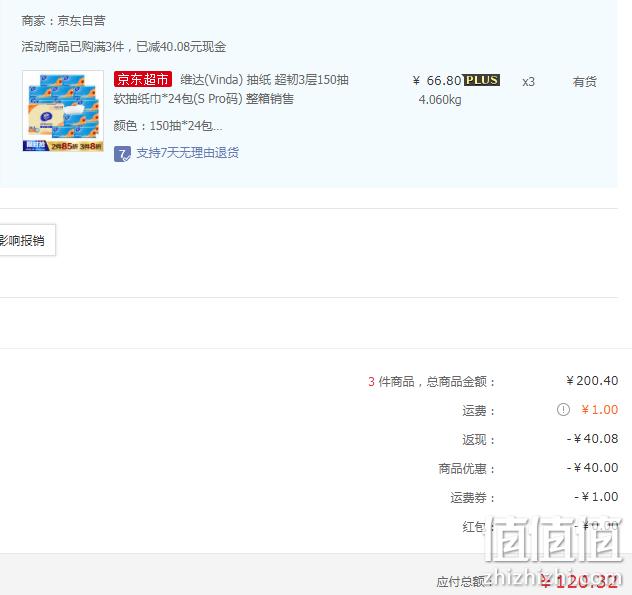Click the weight value 4.060kg
The height and width of the screenshot is (595, 632).
(x=440, y=100)
